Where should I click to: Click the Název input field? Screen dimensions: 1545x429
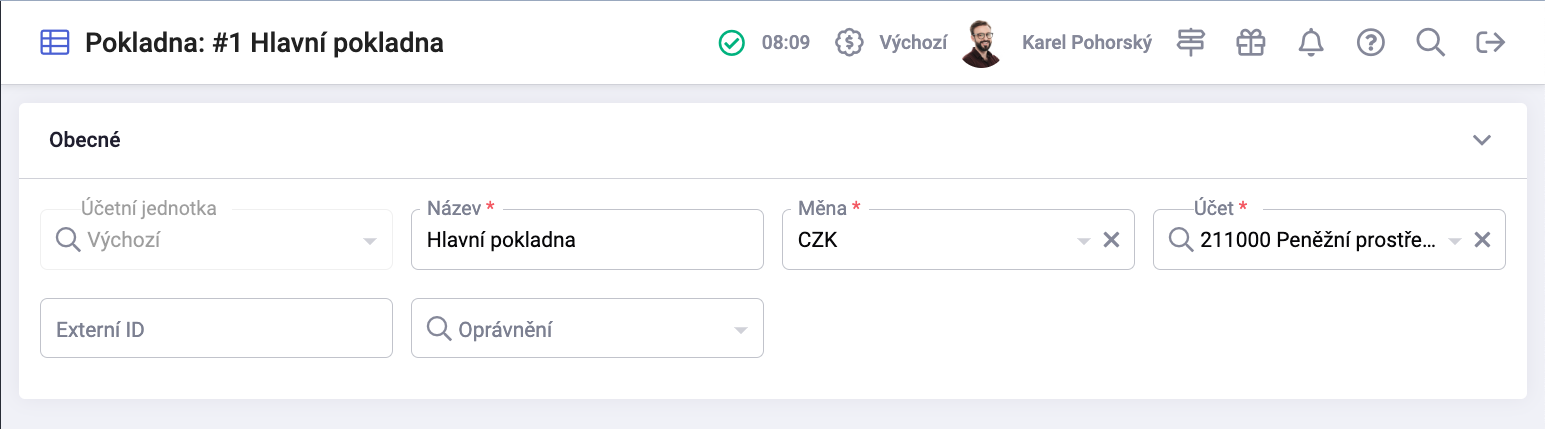pos(587,239)
